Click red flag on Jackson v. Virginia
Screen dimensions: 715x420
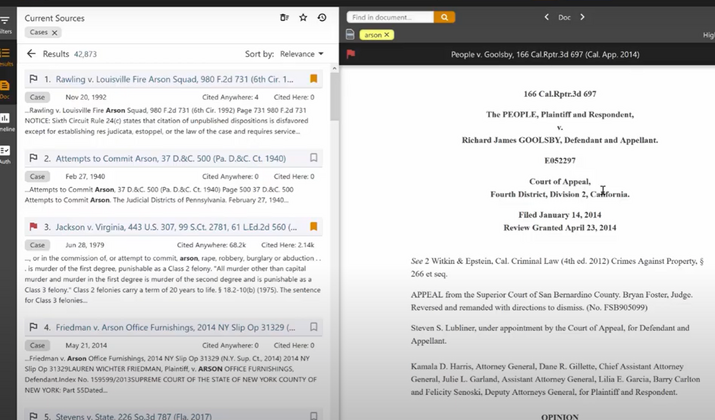(33, 227)
